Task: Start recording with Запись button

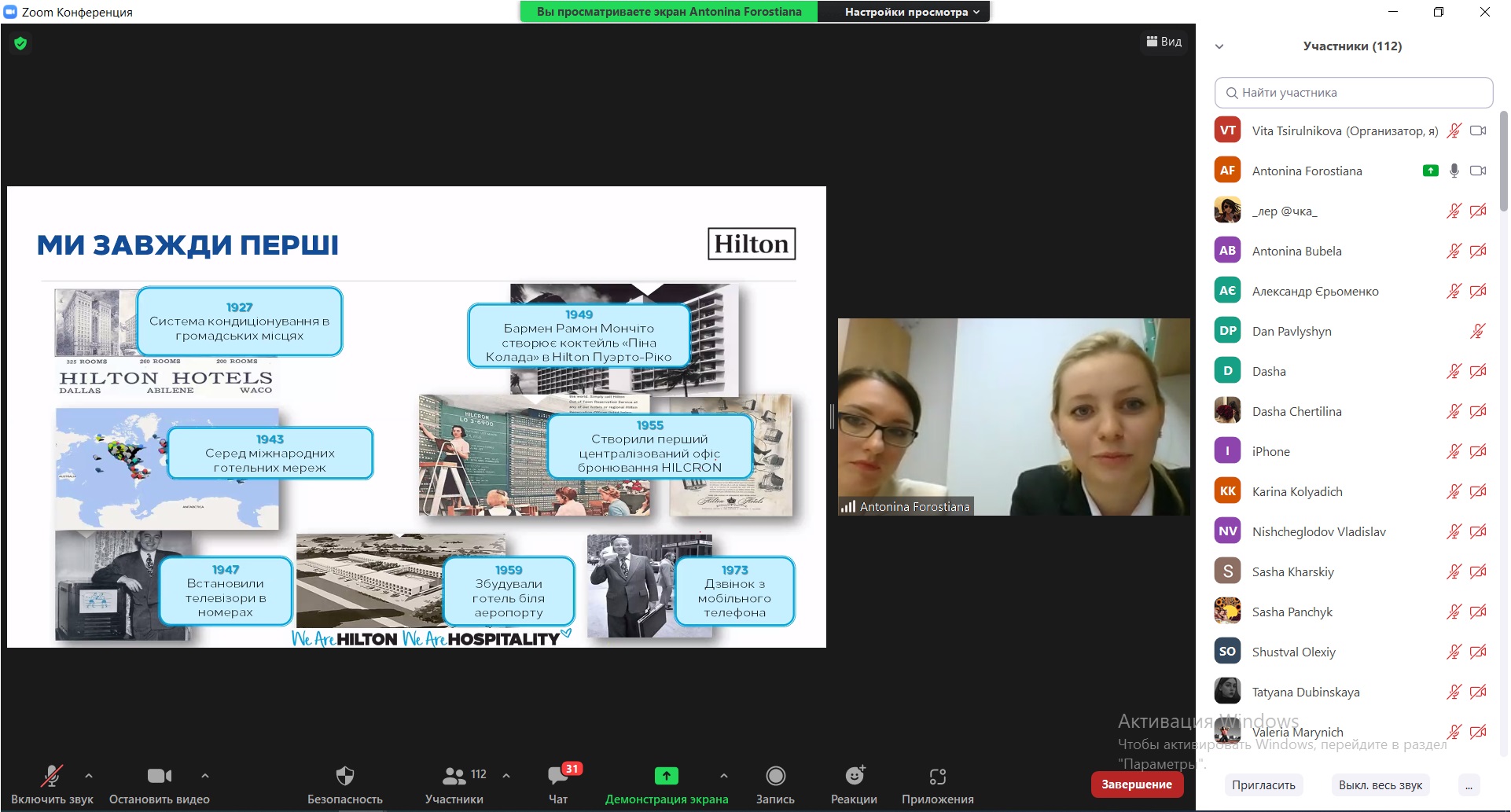Action: [775, 784]
